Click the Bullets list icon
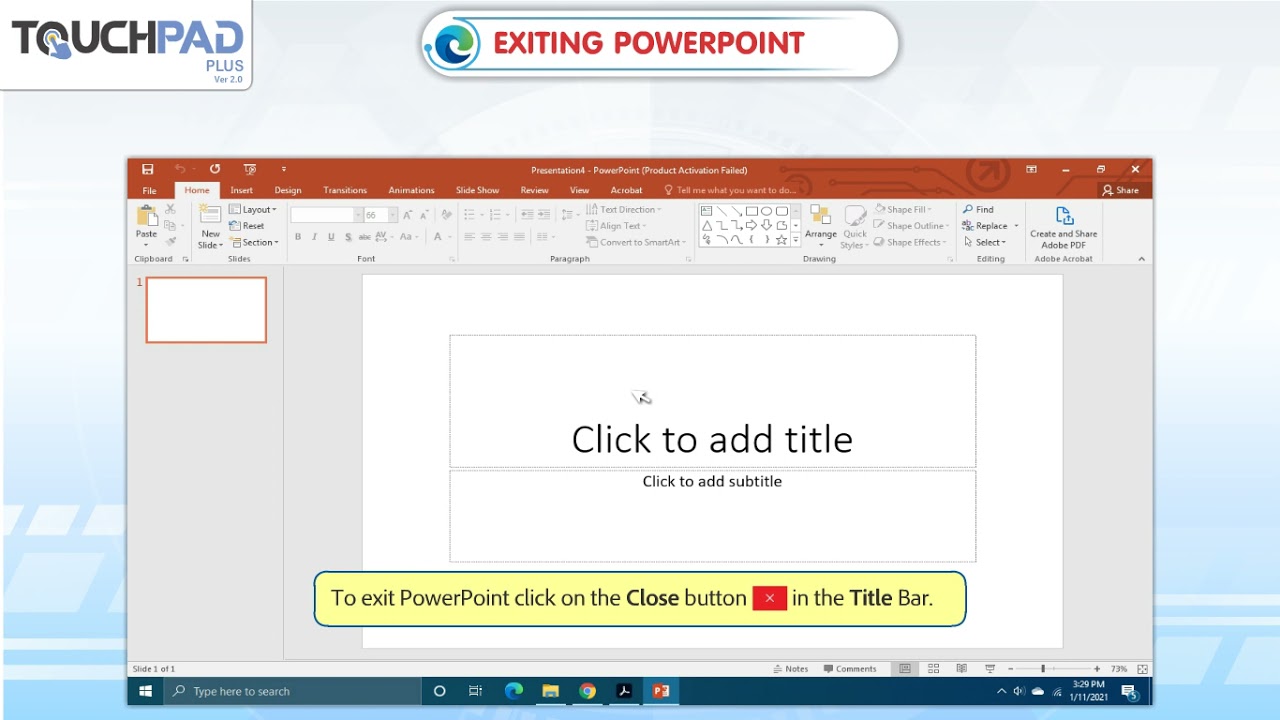 469,215
